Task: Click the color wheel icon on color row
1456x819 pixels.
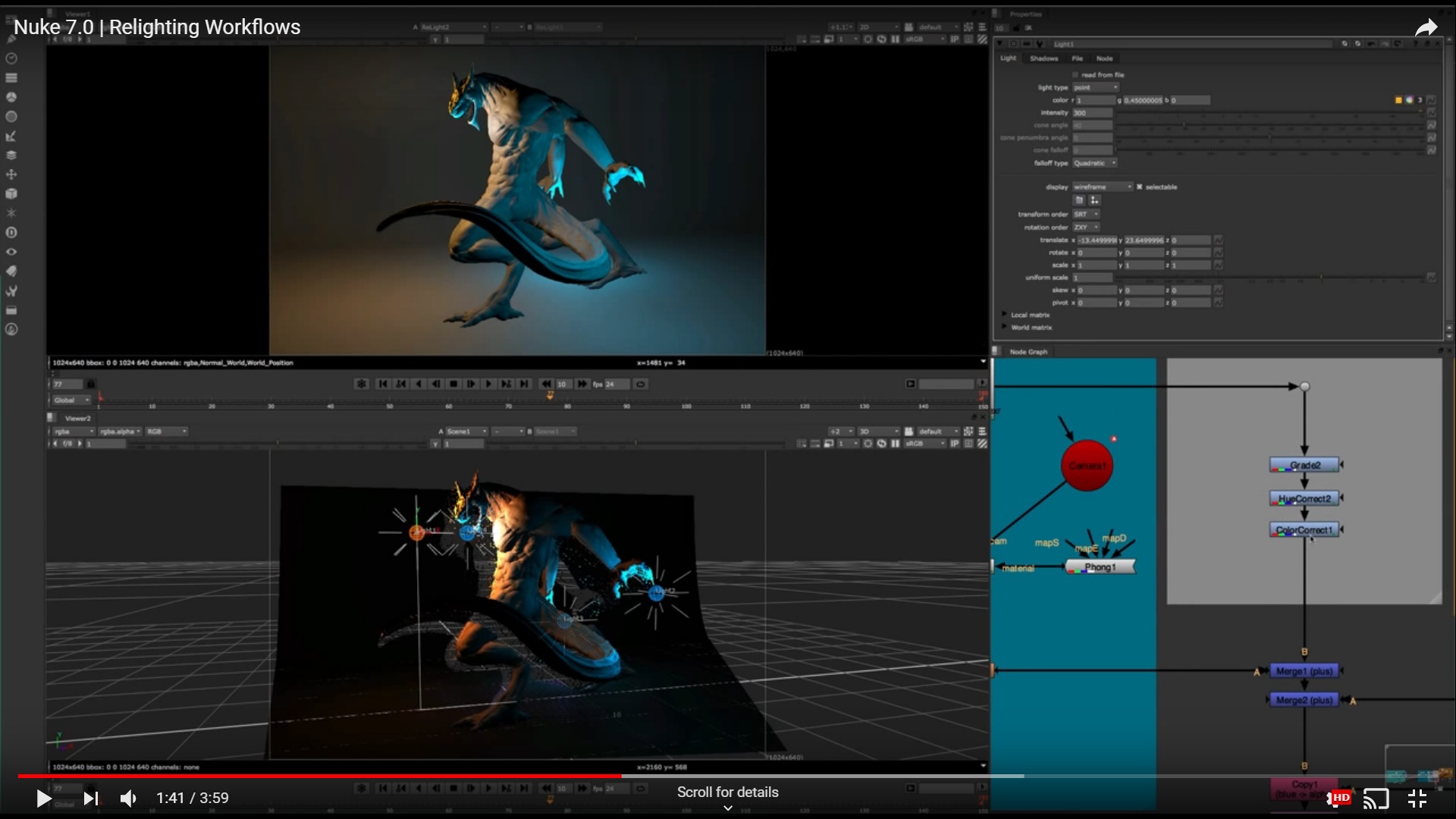Action: 1409,100
